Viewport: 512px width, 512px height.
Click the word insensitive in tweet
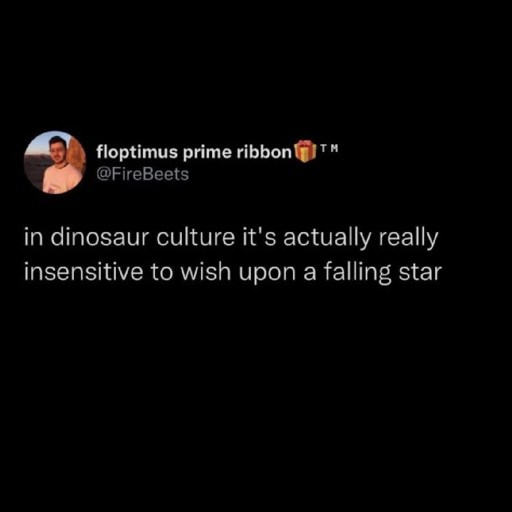pos(83,272)
